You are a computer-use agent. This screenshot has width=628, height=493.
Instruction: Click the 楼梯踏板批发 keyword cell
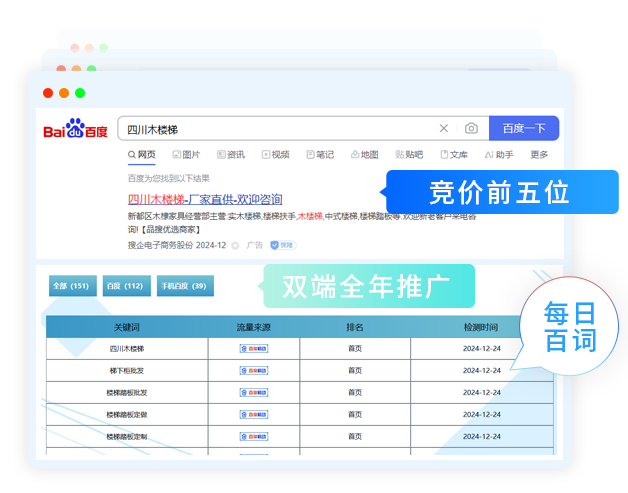[x=127, y=393]
